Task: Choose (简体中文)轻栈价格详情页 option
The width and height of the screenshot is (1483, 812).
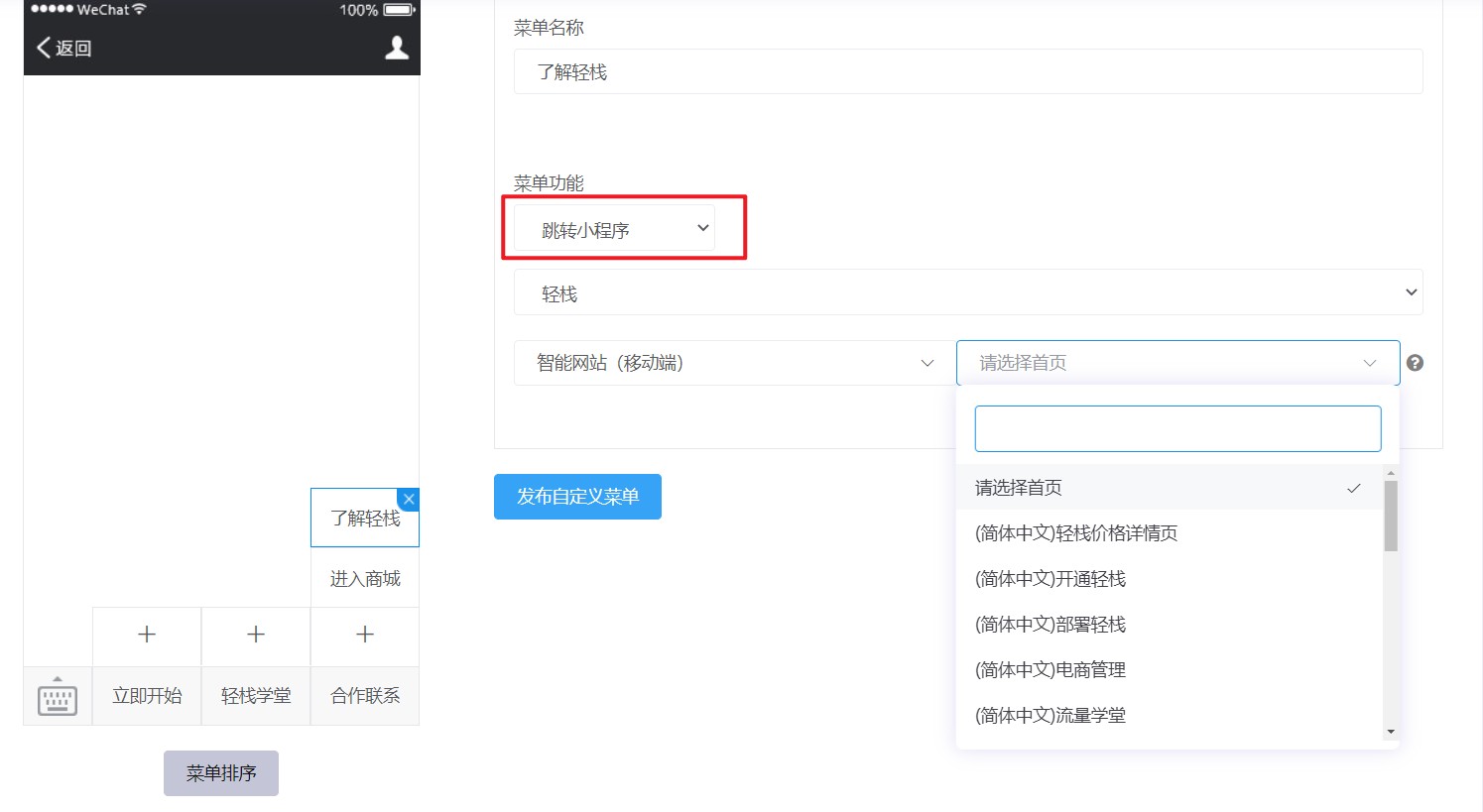Action: [1170, 533]
